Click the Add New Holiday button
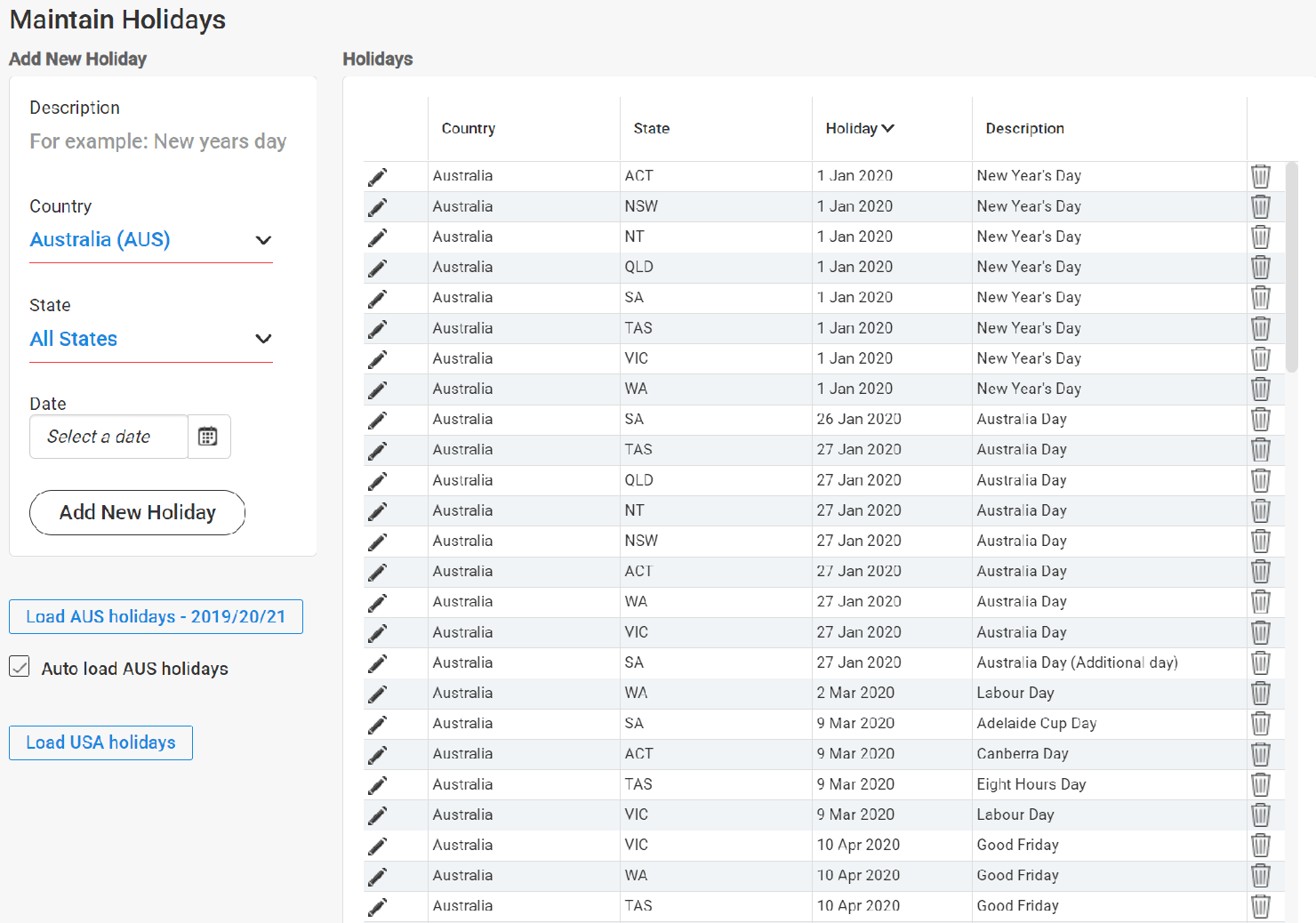 click(136, 512)
